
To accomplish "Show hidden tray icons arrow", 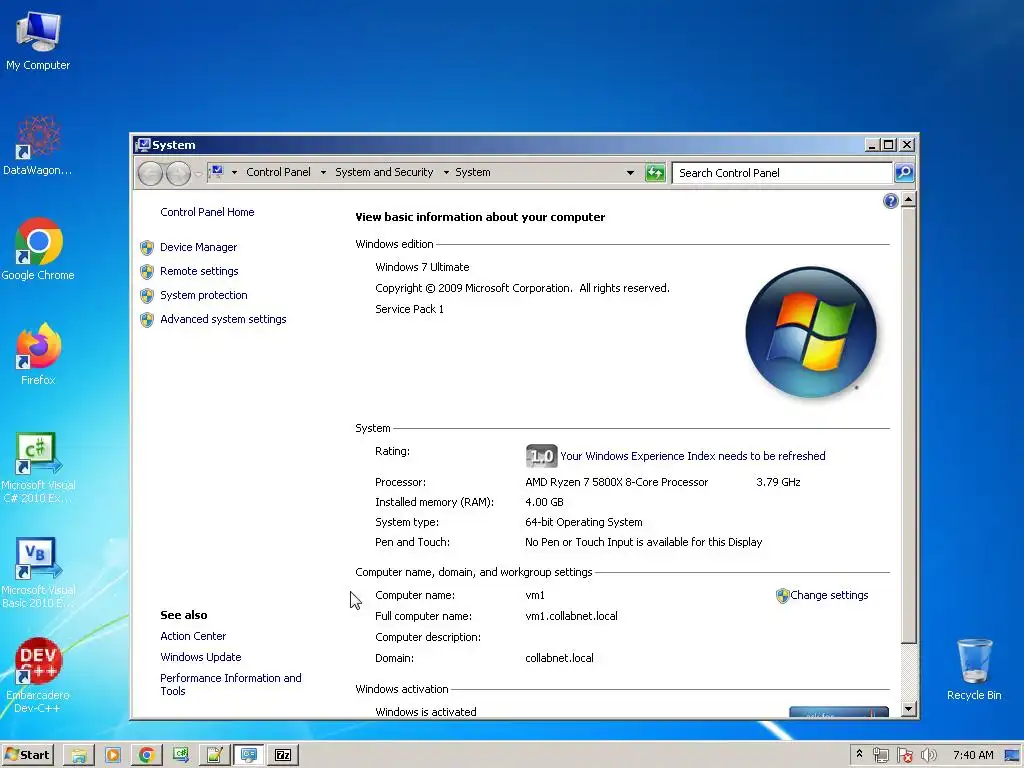I will [859, 754].
